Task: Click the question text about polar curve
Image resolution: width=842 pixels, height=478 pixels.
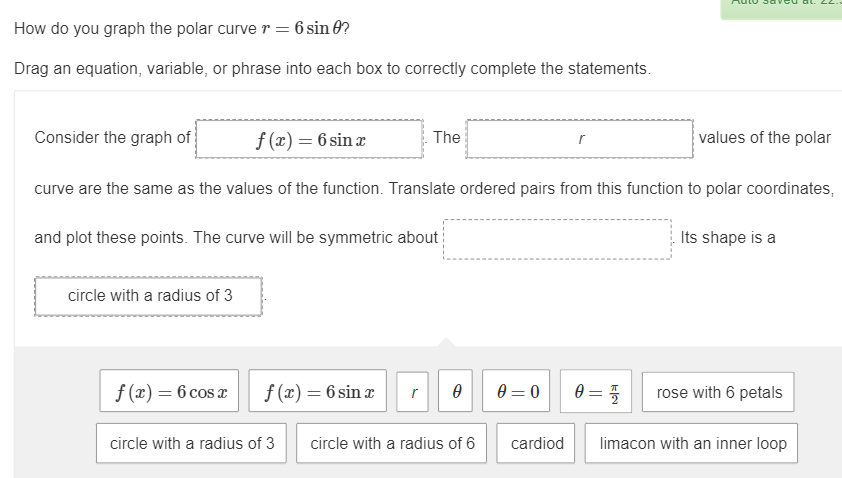Action: coord(182,28)
